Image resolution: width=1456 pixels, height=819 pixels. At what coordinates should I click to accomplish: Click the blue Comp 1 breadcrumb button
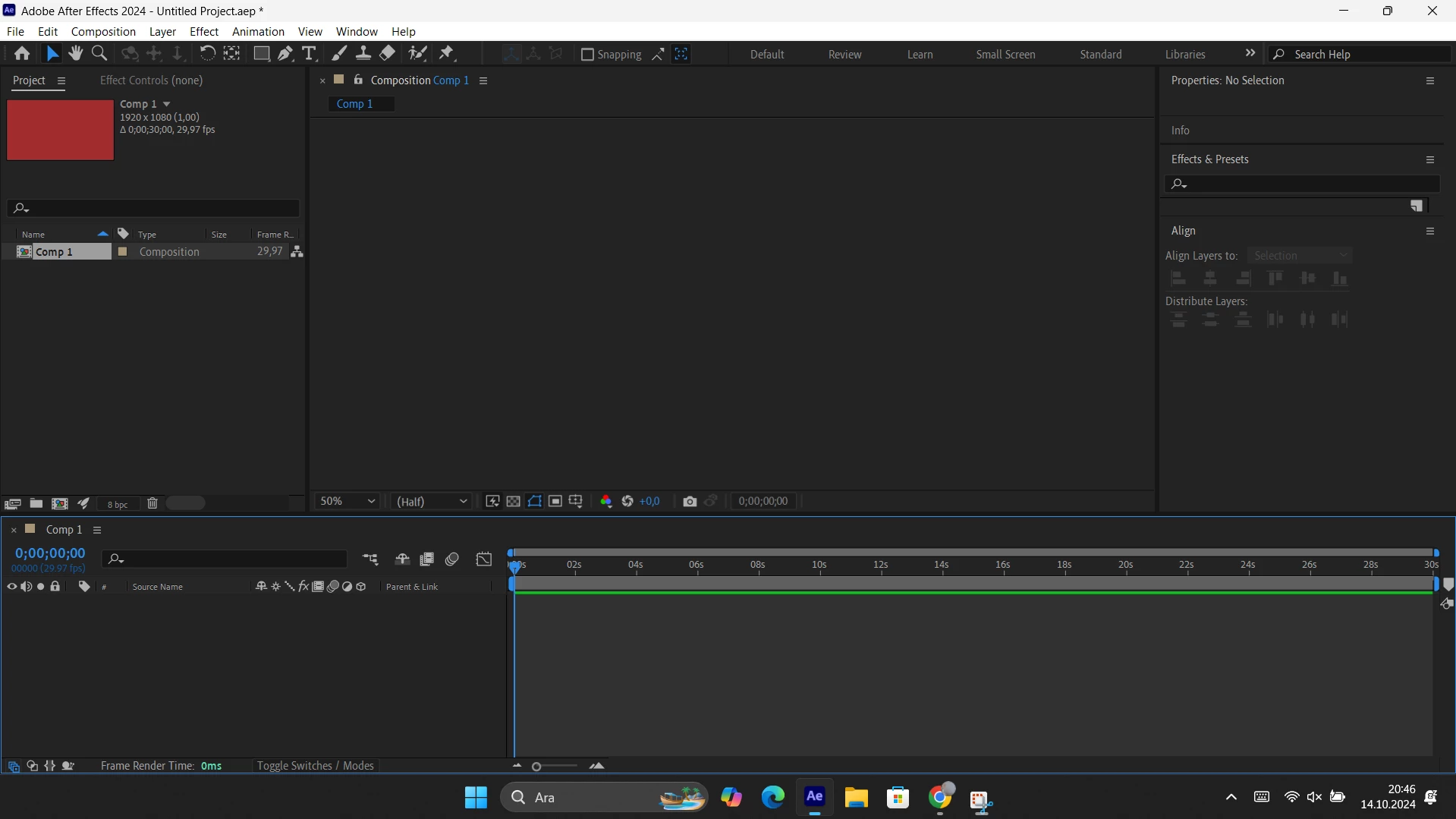pos(361,104)
